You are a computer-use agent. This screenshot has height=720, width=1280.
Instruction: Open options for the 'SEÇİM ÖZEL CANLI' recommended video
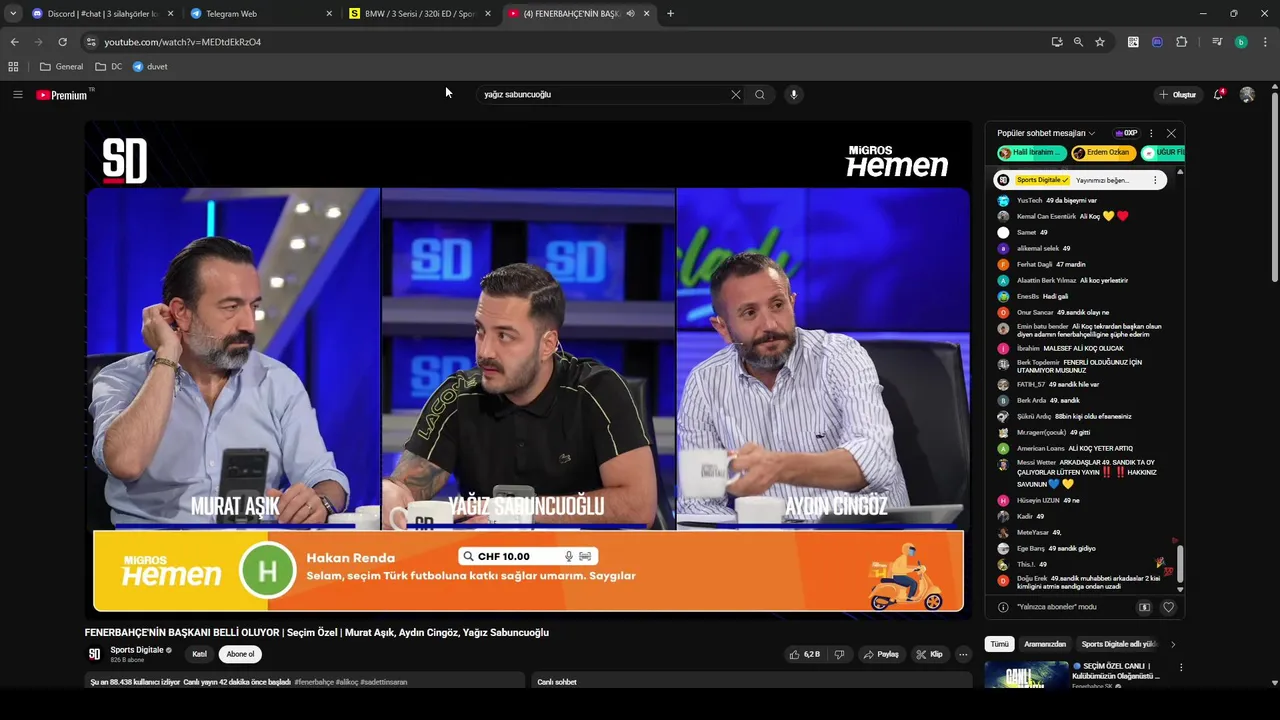tap(1180, 667)
